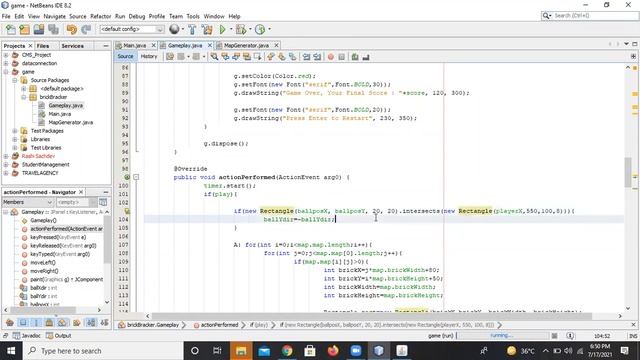Click the stop button next to the running progress
Image resolution: width=640 pixels, height=360 pixels.
click(x=554, y=336)
